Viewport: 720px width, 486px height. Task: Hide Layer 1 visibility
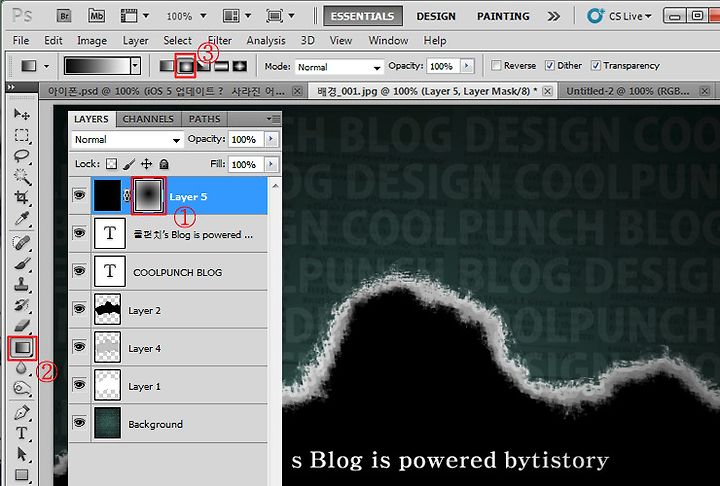[x=79, y=384]
